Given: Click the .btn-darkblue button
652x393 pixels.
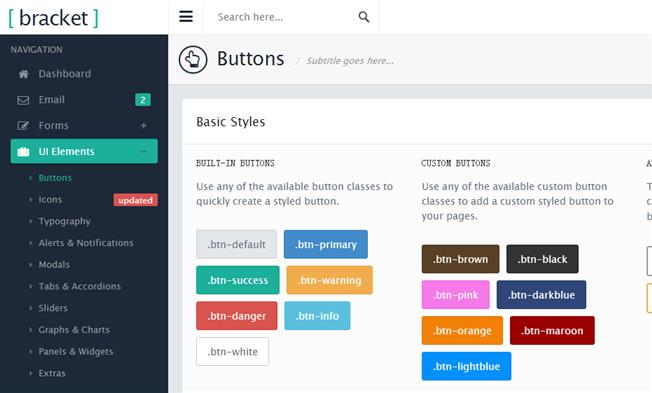Looking at the screenshot, I should tap(541, 295).
